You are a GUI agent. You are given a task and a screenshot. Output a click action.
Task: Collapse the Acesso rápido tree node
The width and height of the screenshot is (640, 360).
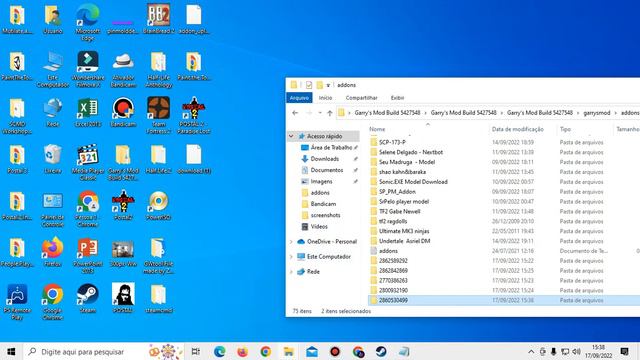[291, 136]
